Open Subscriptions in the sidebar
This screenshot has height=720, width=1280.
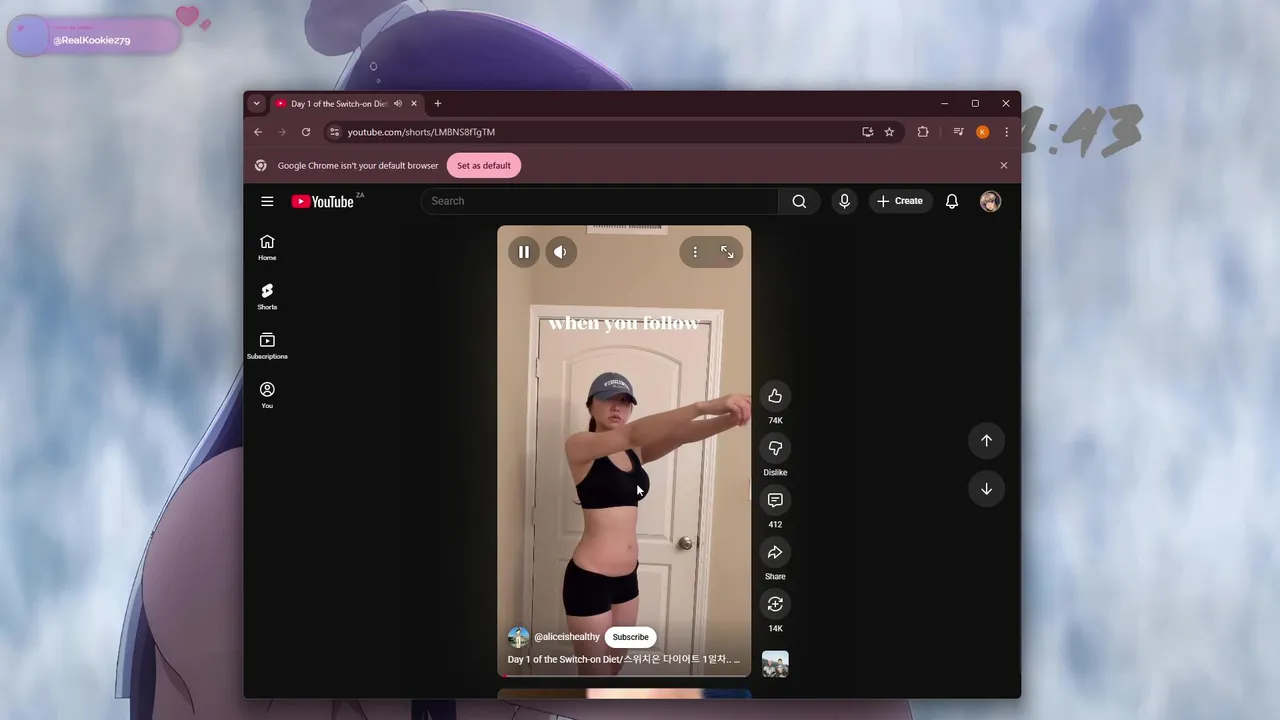click(x=267, y=346)
